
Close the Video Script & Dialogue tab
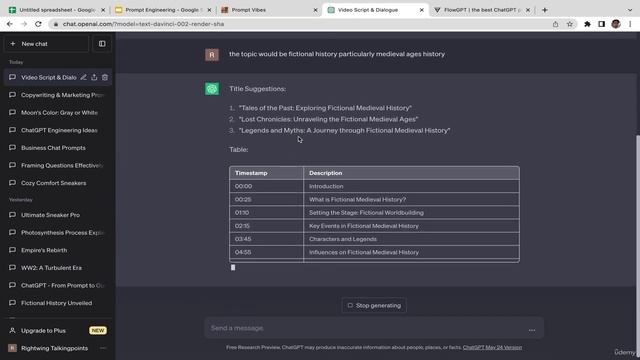(422, 10)
